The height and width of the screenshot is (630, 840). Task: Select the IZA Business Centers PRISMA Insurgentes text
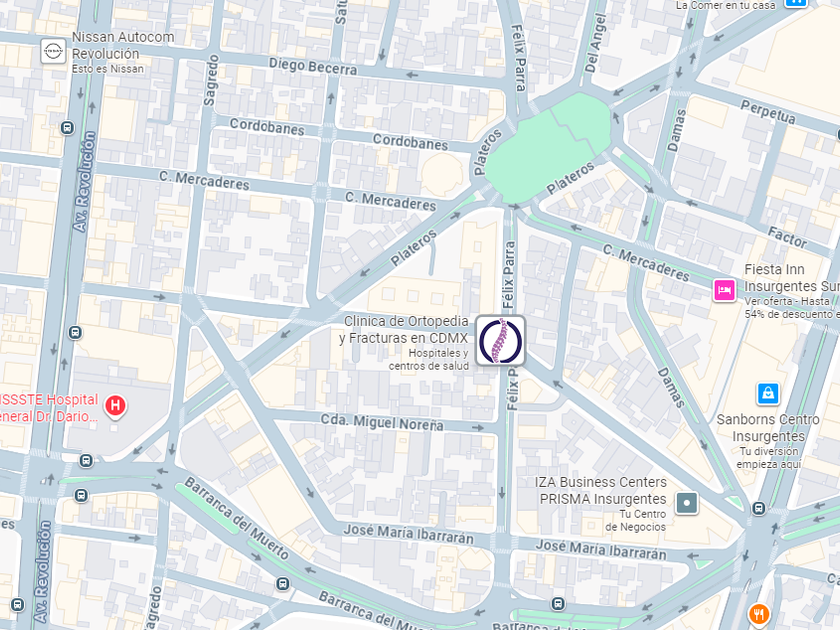(x=601, y=490)
